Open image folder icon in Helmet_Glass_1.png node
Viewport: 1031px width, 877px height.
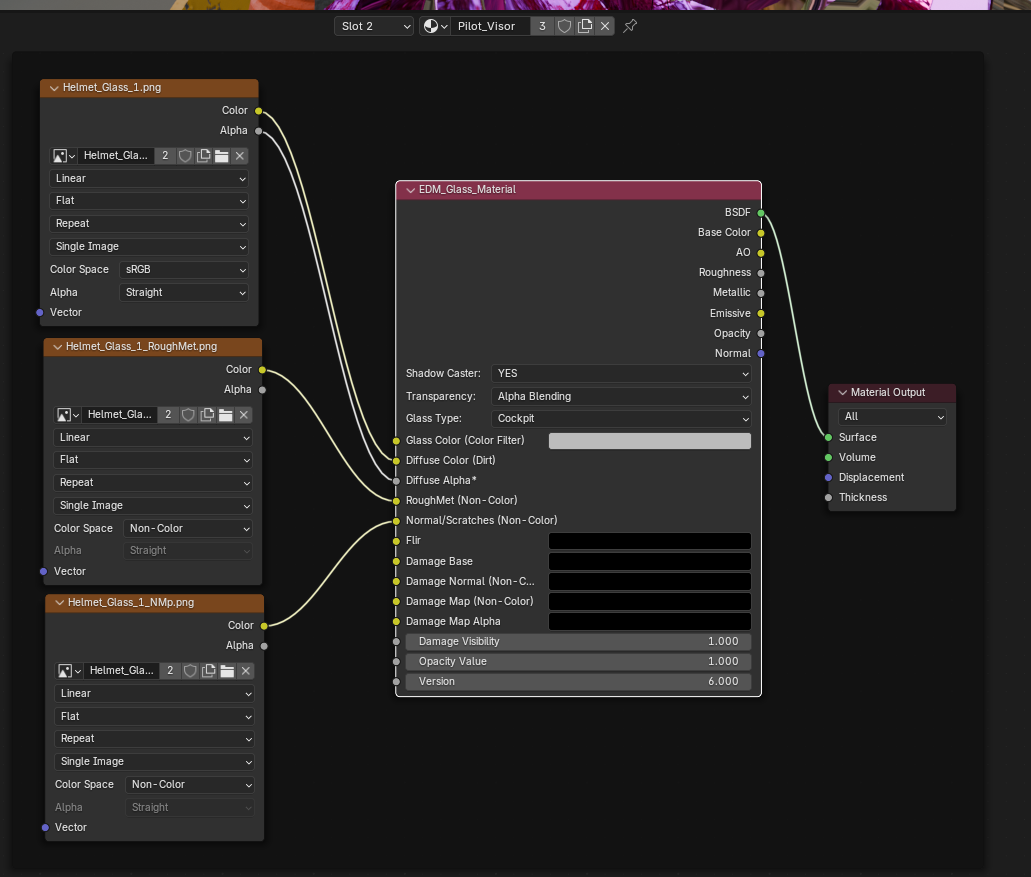222,156
